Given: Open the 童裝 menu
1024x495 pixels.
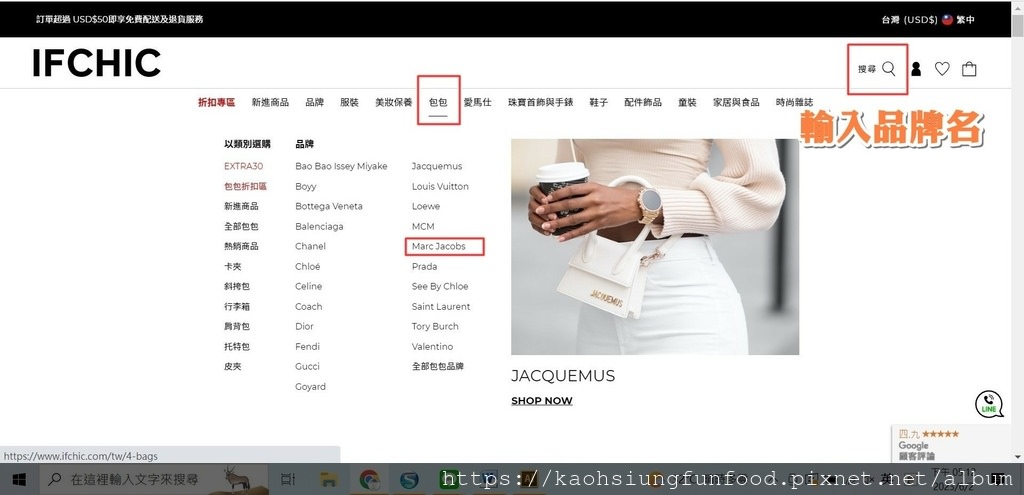Looking at the screenshot, I should (x=687, y=103).
